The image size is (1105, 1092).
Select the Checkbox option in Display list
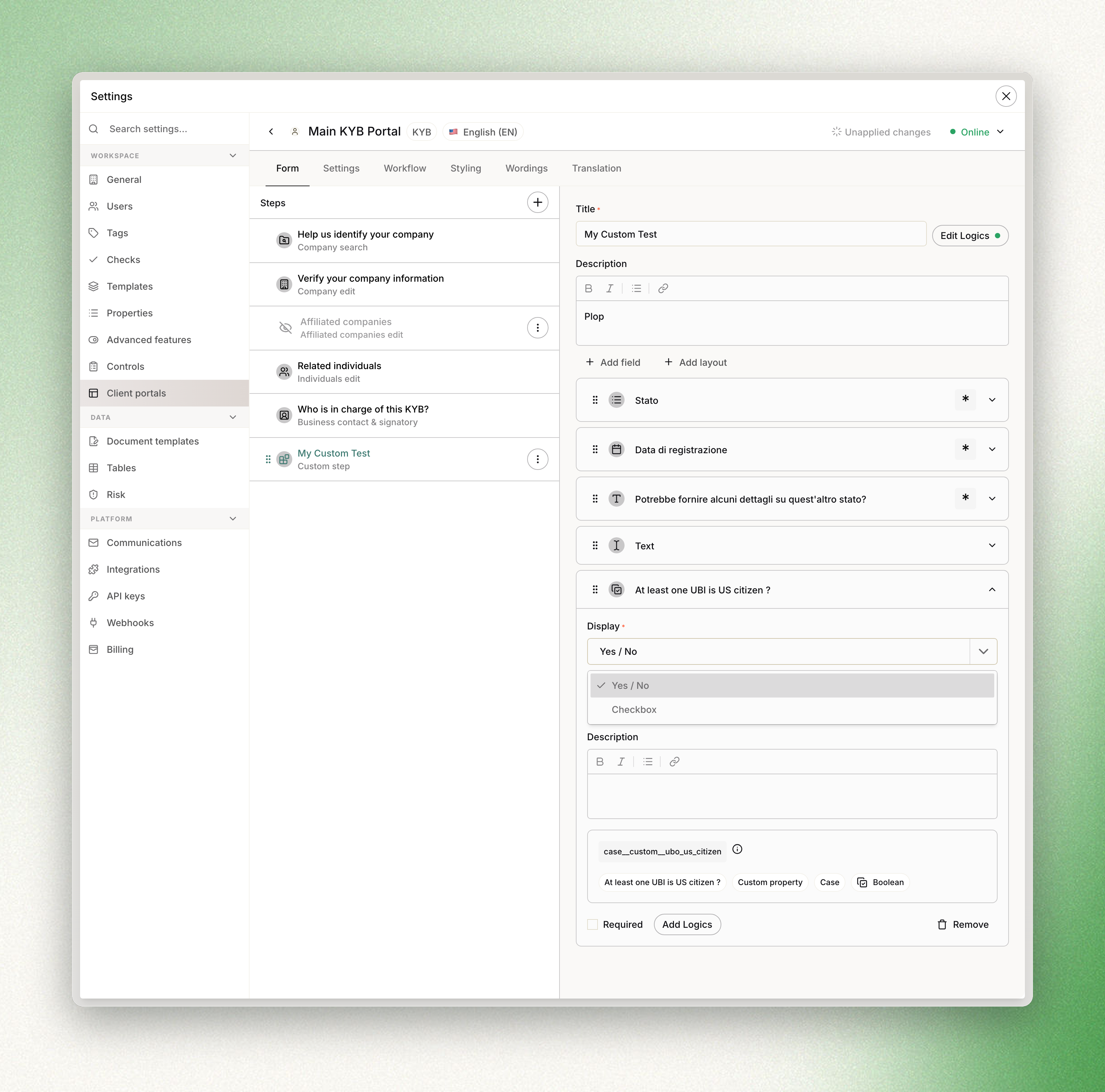point(792,709)
